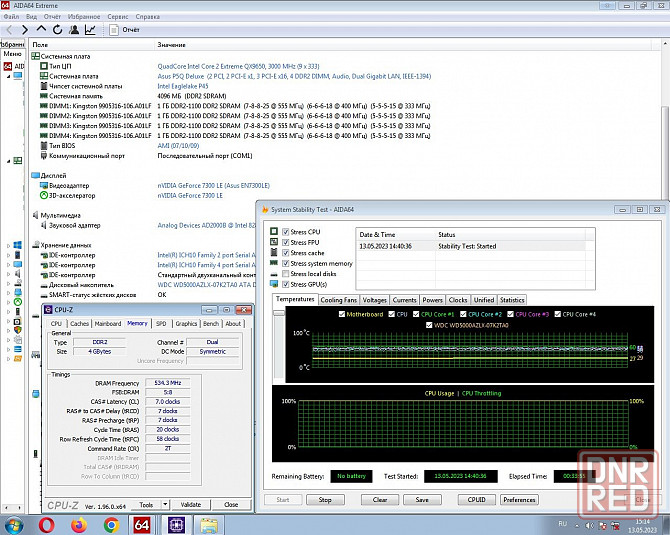Select the Хранение данных storage icon
This screenshot has height=535, width=670.
click(x=35, y=245)
